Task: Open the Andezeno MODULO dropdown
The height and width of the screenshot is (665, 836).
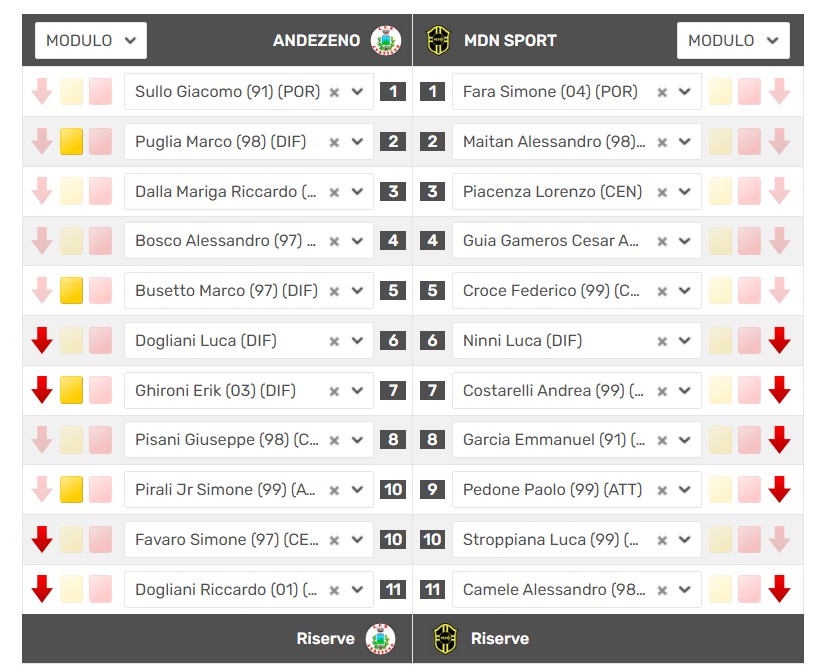Action: tap(91, 41)
